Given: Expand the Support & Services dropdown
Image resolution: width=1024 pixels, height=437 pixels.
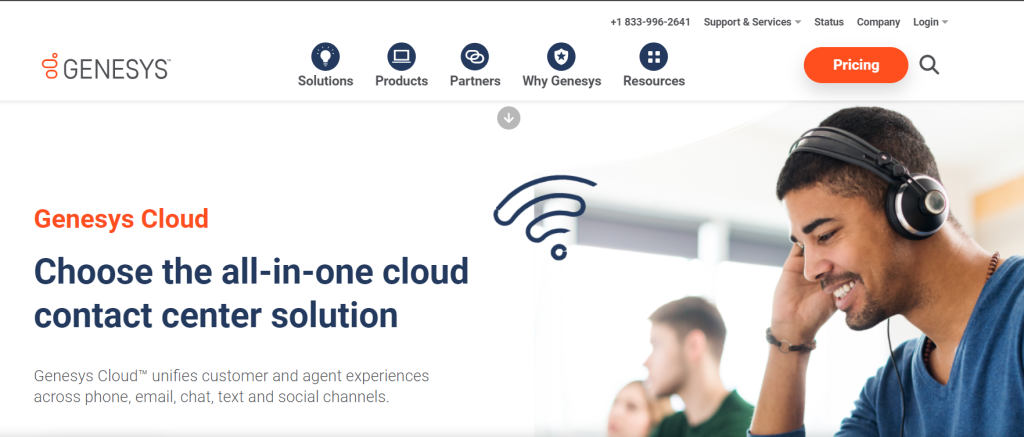Looking at the screenshot, I should coord(752,22).
